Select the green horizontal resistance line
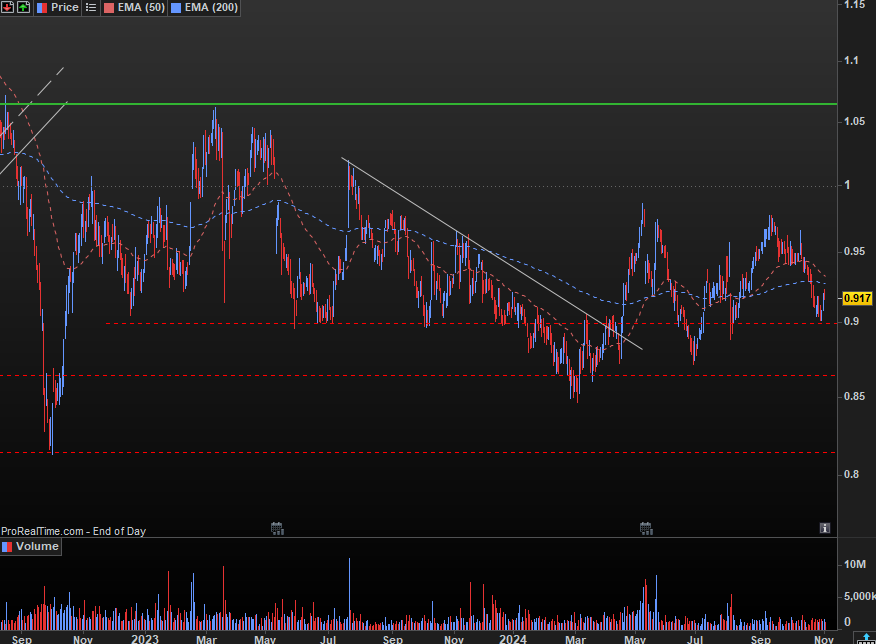 pyautogui.click(x=419, y=104)
